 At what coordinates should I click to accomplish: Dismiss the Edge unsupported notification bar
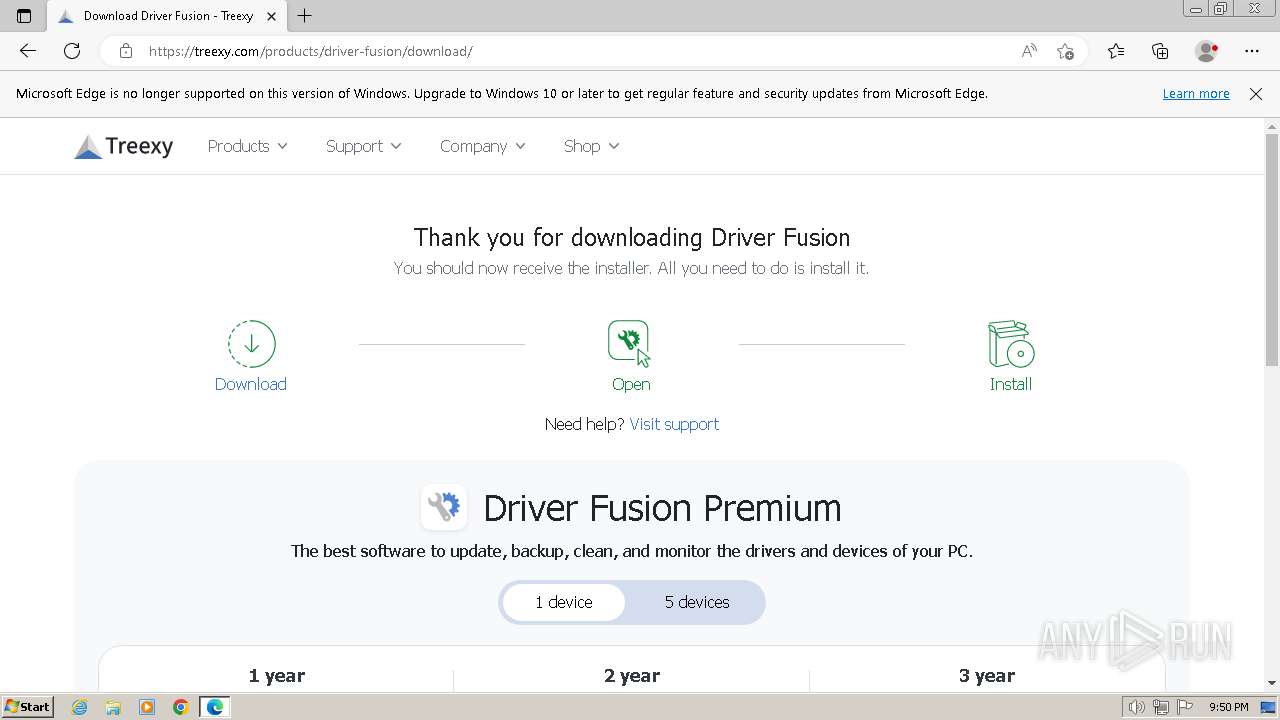[x=1256, y=94]
